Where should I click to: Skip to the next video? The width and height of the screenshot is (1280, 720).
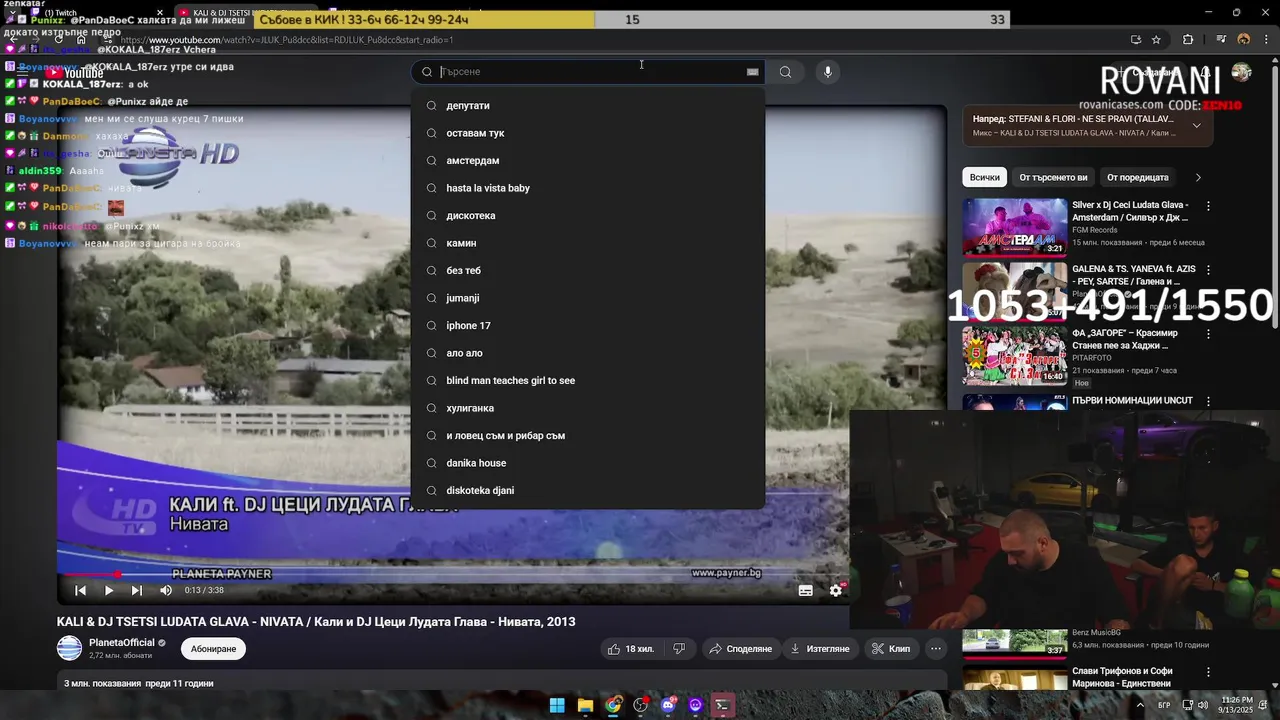137,591
